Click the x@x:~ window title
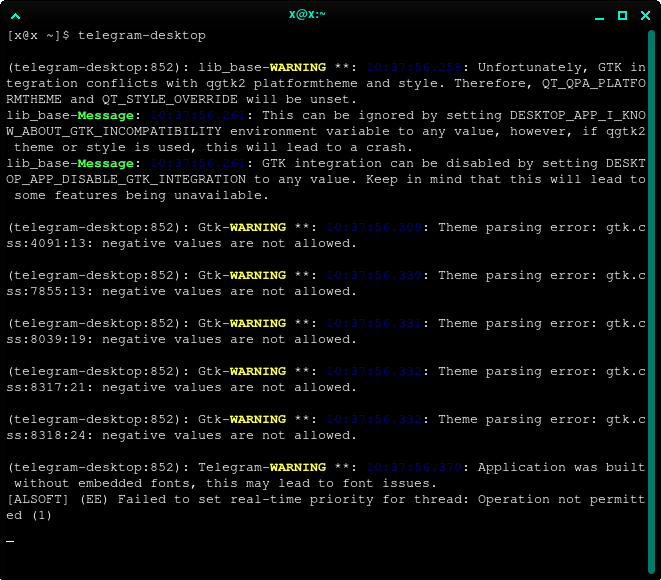Viewport: 661px width, 580px height. click(307, 14)
